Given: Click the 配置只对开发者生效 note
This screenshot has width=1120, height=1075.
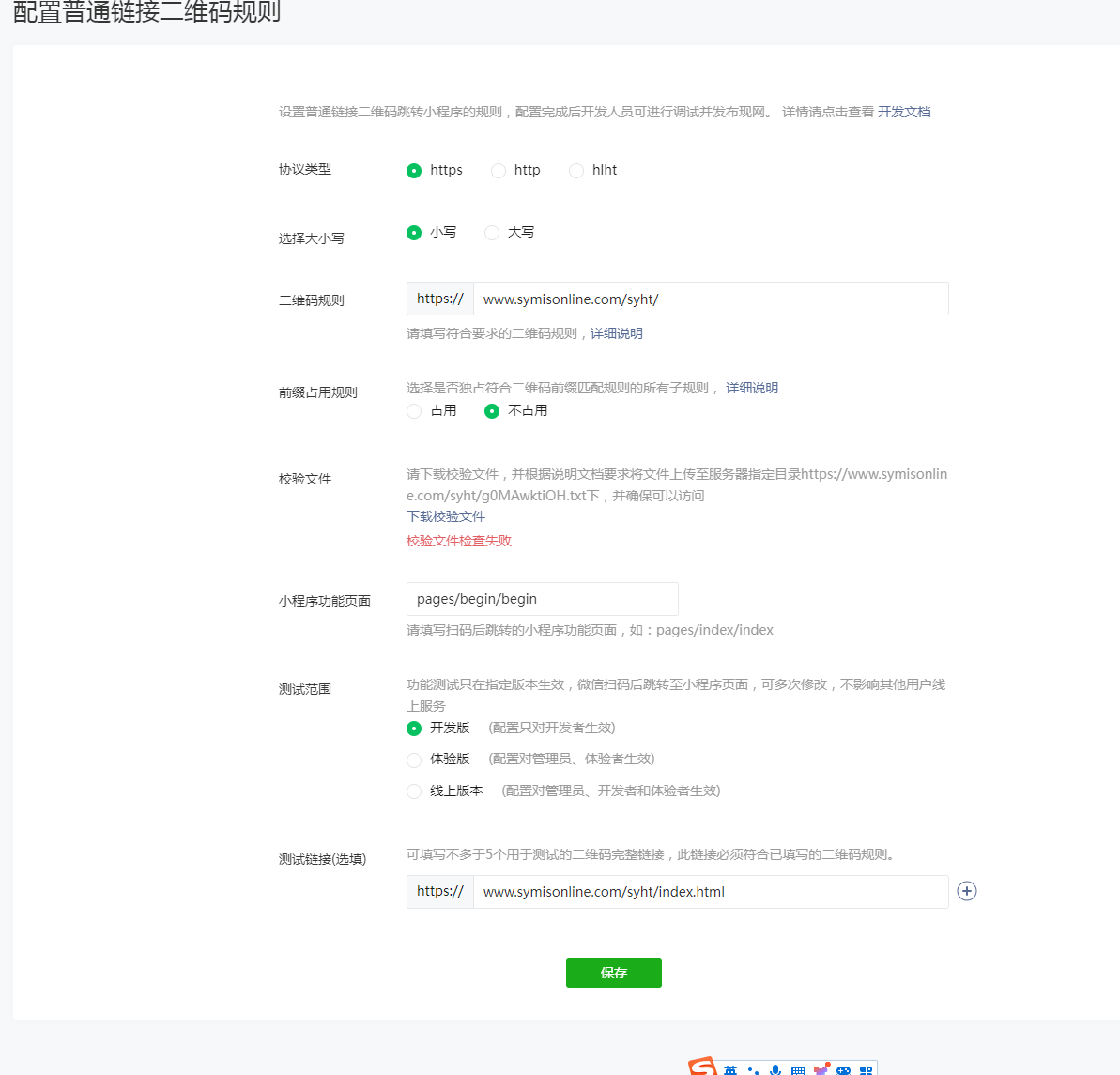Looking at the screenshot, I should 551,728.
